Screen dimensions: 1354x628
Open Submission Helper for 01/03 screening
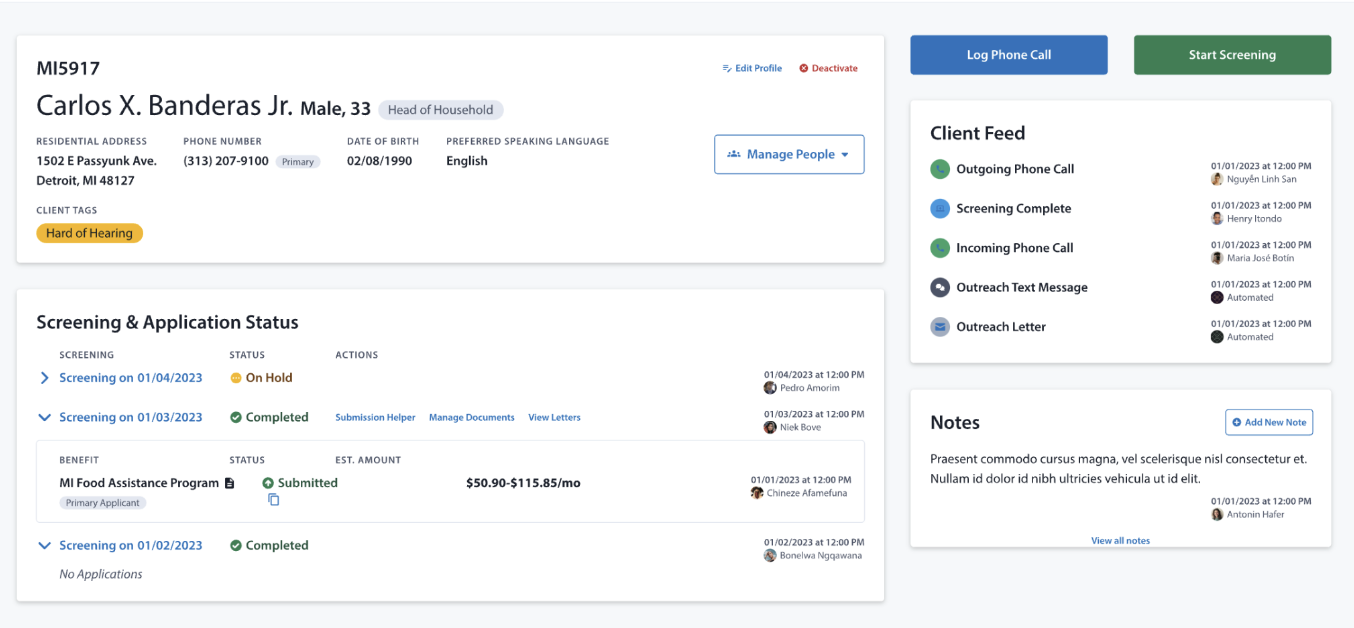[375, 418]
